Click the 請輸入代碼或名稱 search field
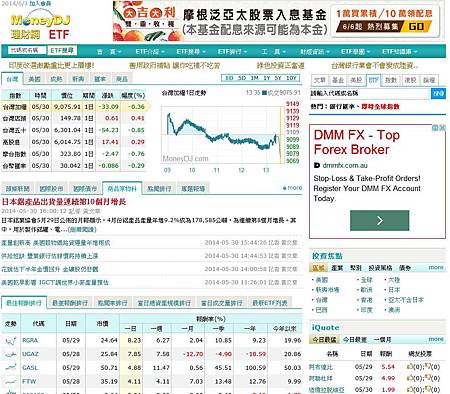The image size is (450, 394). [370, 93]
